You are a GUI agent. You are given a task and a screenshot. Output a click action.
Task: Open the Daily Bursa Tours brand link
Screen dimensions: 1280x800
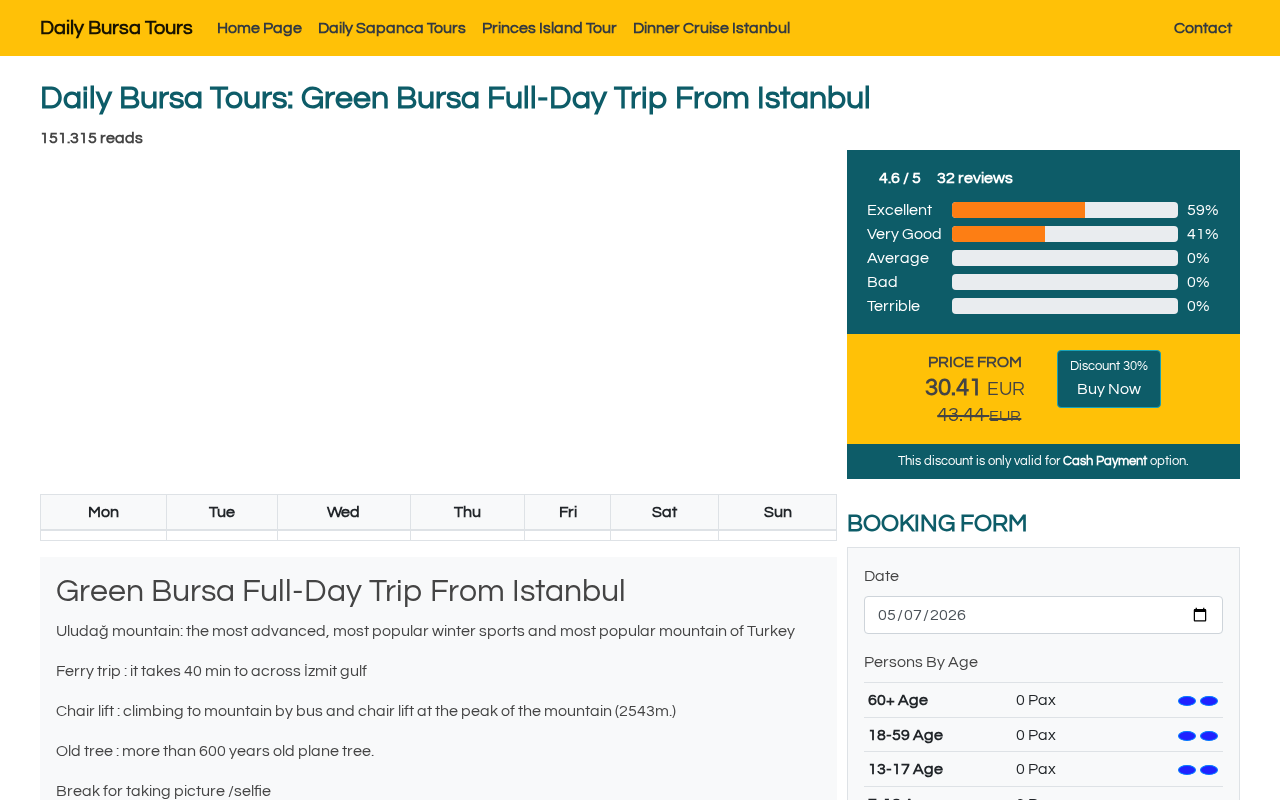pyautogui.click(x=116, y=28)
